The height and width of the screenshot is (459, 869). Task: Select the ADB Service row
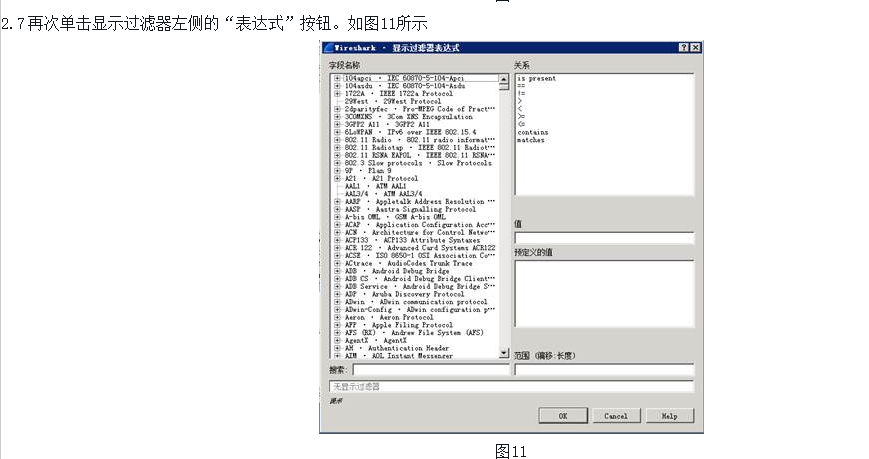[x=420, y=287]
